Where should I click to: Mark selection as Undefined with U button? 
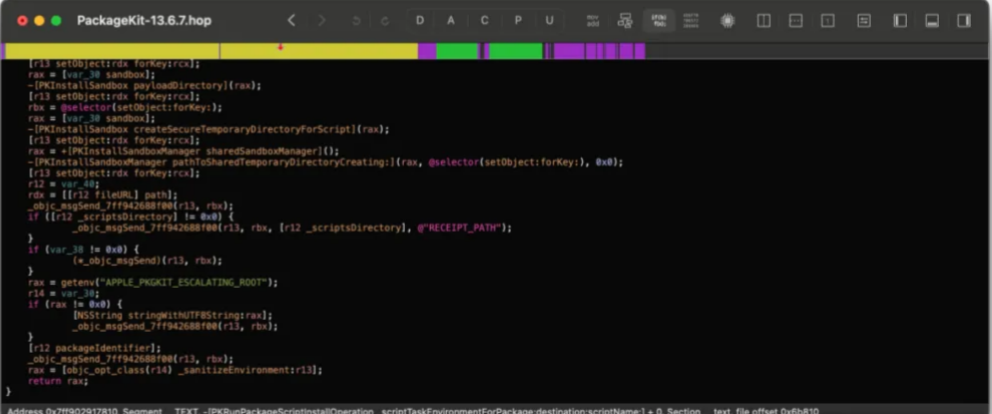coord(549,21)
